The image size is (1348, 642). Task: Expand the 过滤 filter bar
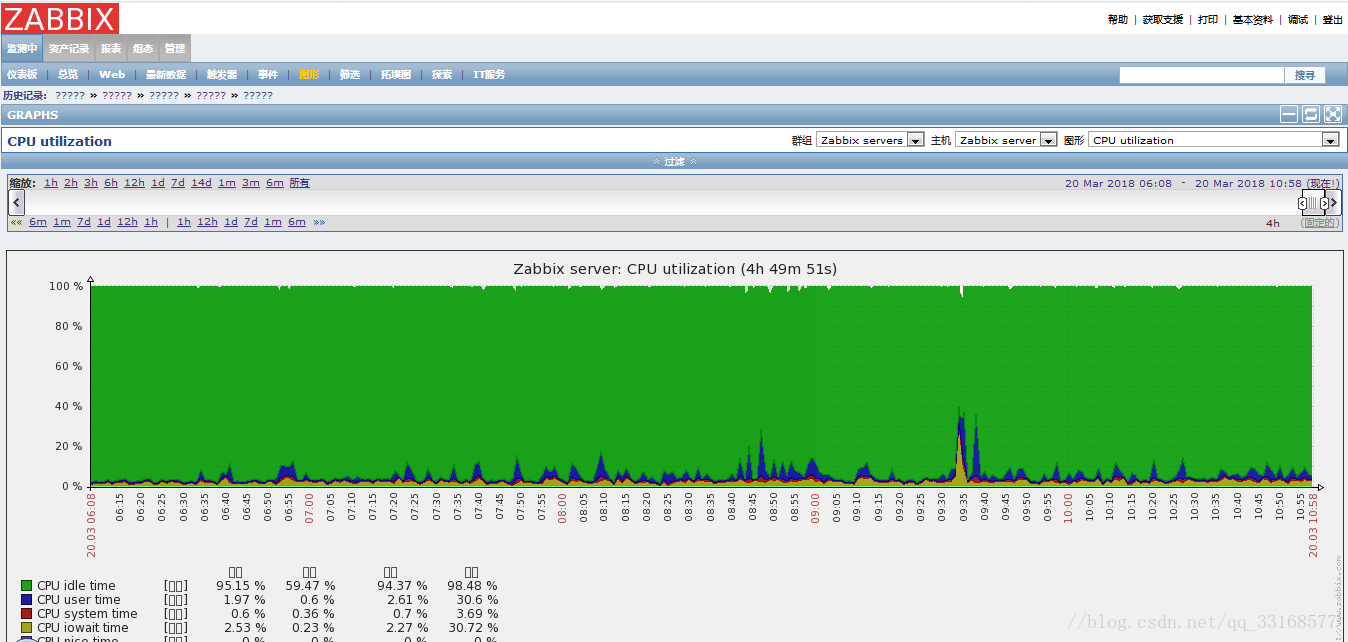click(x=674, y=161)
